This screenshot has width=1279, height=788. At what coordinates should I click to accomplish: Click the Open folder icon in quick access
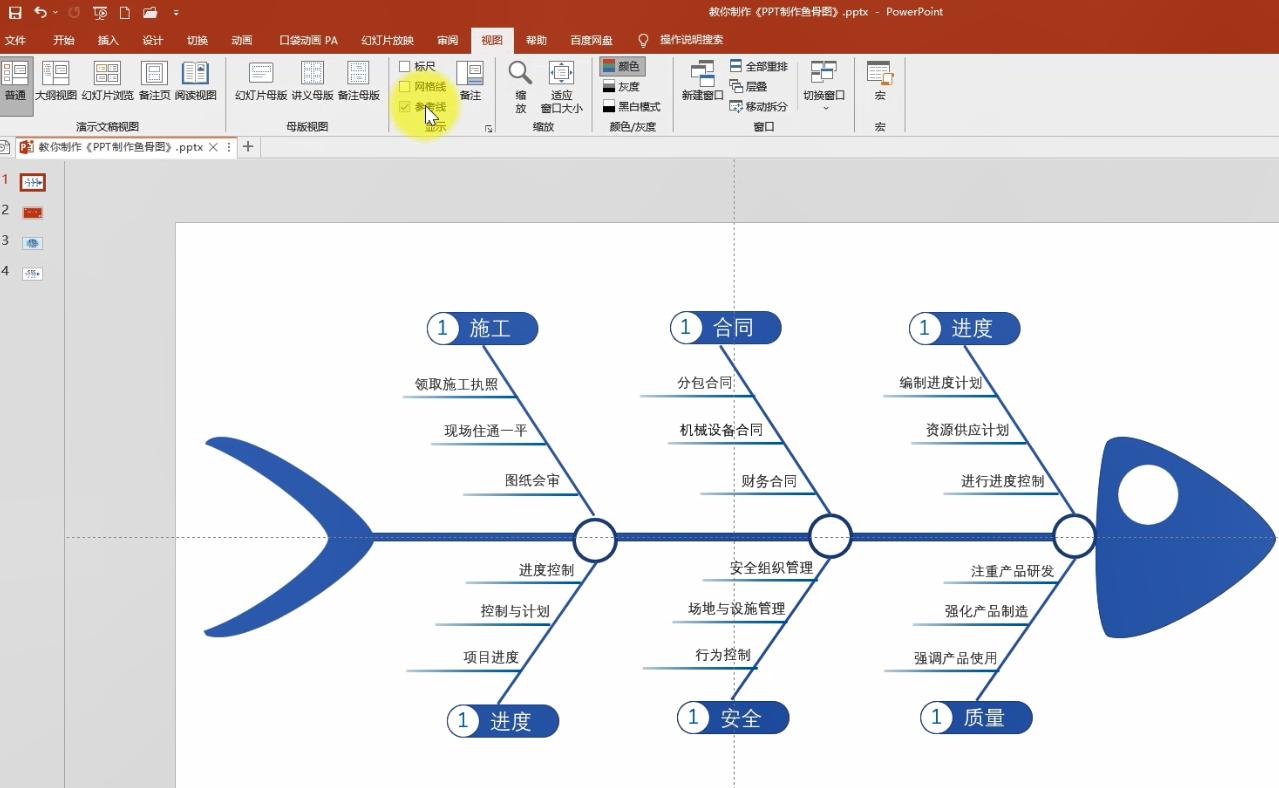[x=150, y=13]
